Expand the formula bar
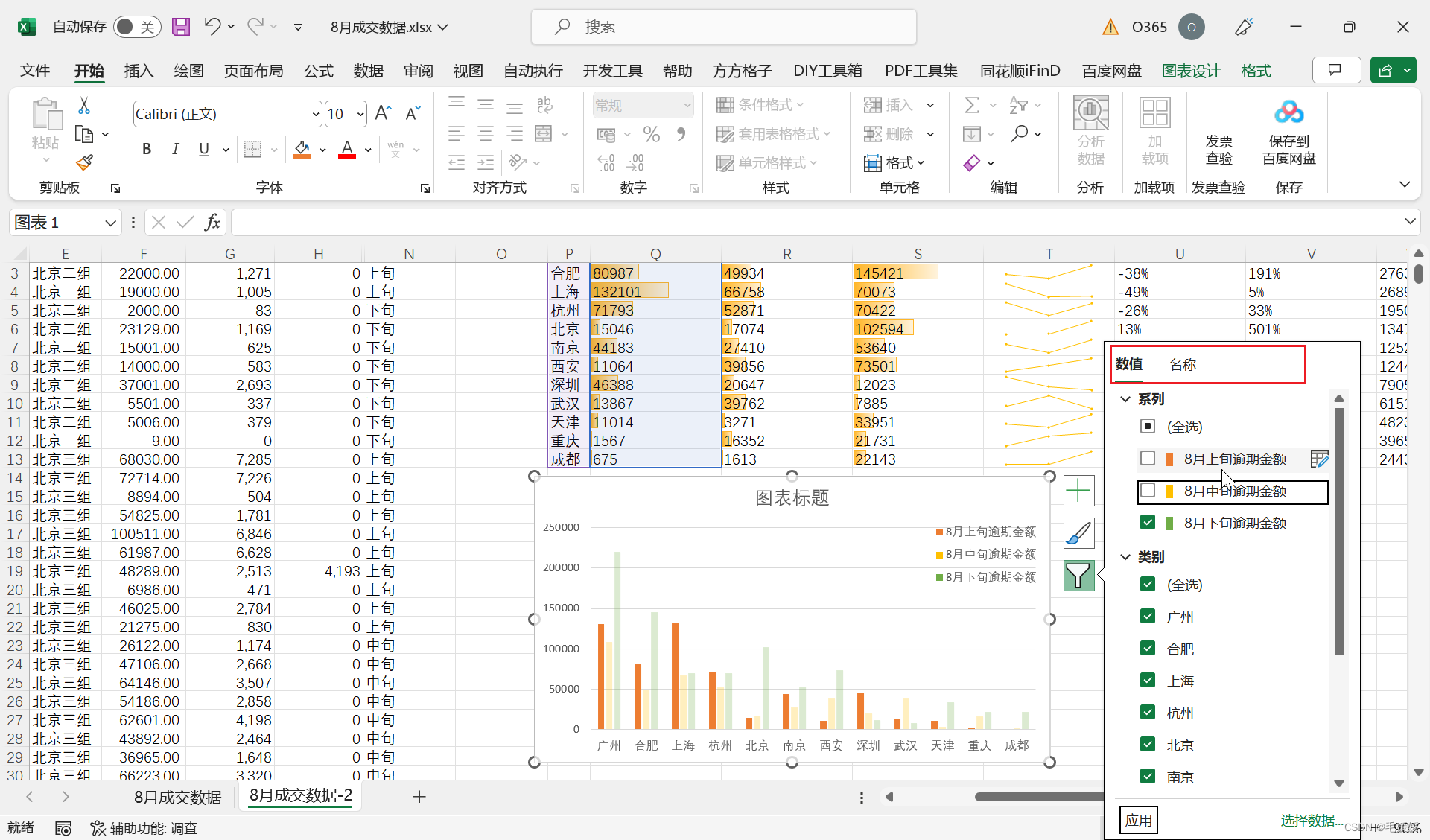Image resolution: width=1430 pixels, height=840 pixels. [x=1410, y=221]
